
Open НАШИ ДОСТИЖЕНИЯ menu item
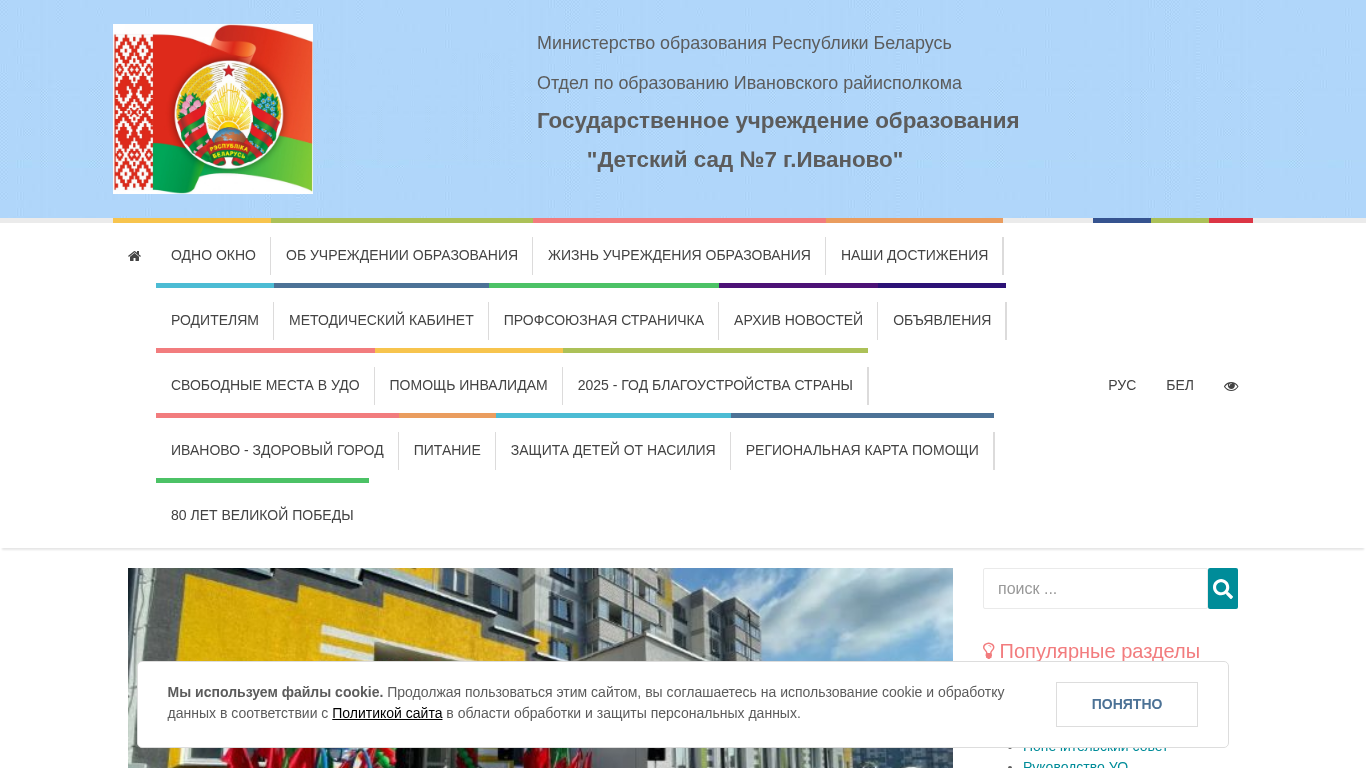tap(914, 255)
